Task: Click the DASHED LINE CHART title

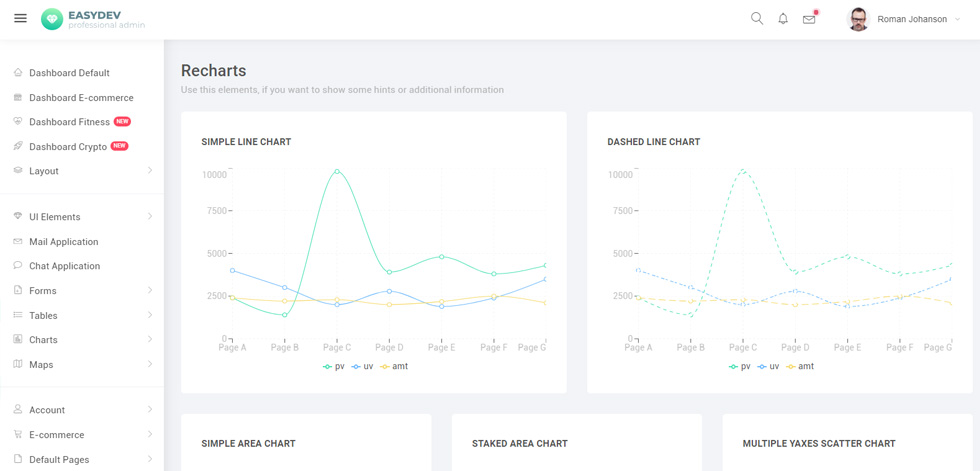Action: coord(654,142)
